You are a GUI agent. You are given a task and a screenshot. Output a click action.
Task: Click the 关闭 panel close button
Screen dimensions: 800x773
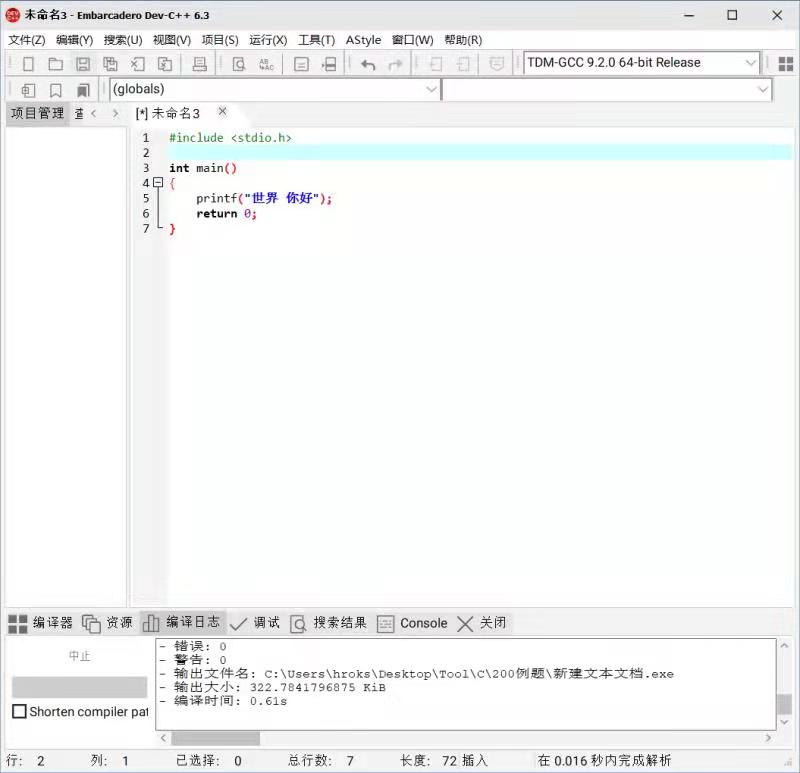(478, 623)
